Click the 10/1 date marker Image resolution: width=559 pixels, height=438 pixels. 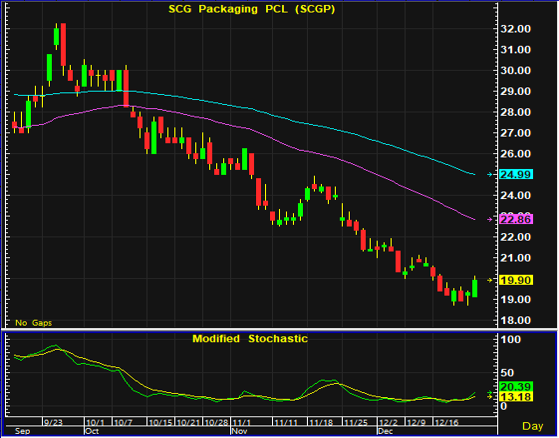click(96, 422)
